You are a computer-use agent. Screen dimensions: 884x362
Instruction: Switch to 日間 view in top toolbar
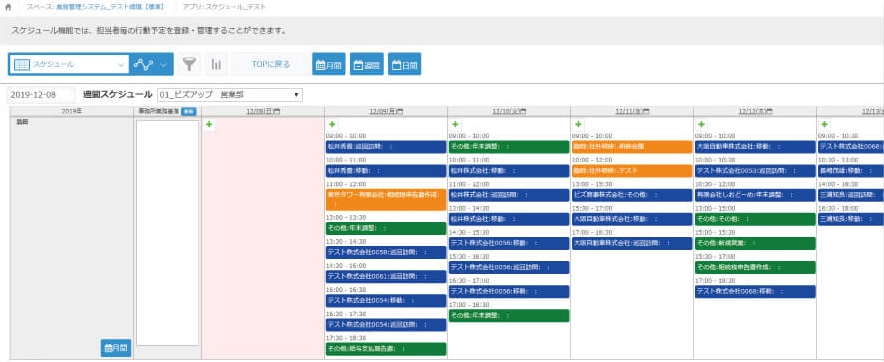tap(404, 64)
